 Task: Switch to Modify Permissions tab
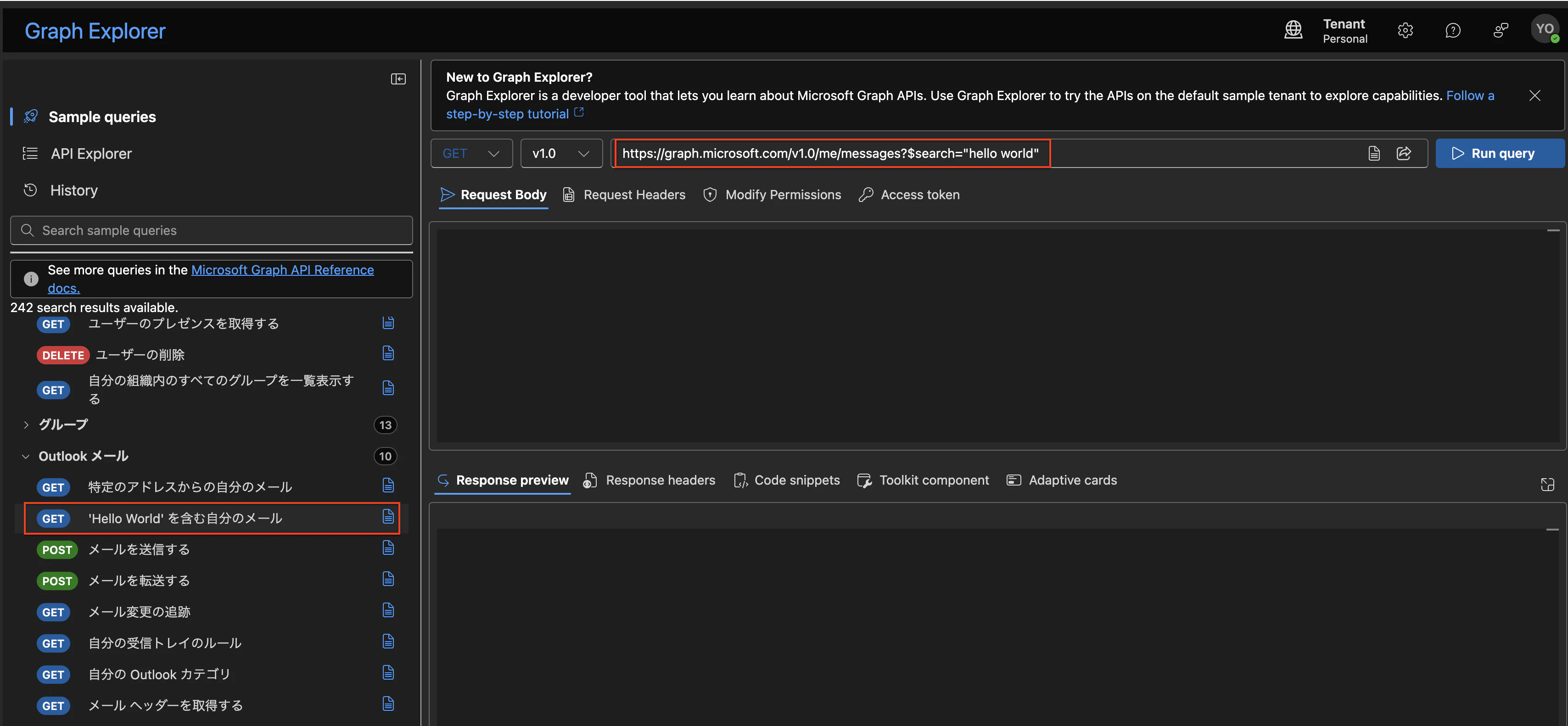click(772, 195)
